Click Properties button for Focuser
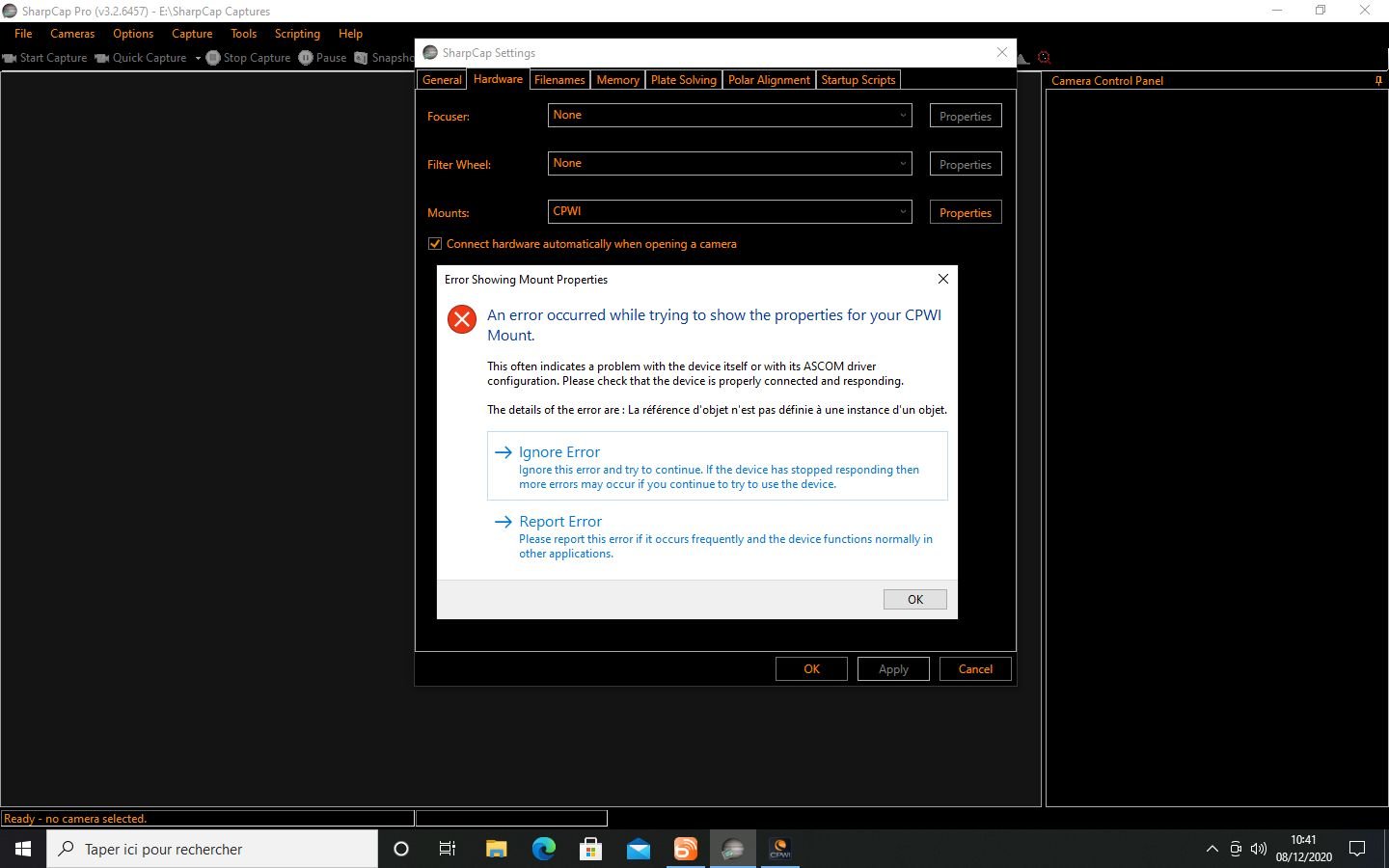Image resolution: width=1389 pixels, height=868 pixels. coord(965,116)
